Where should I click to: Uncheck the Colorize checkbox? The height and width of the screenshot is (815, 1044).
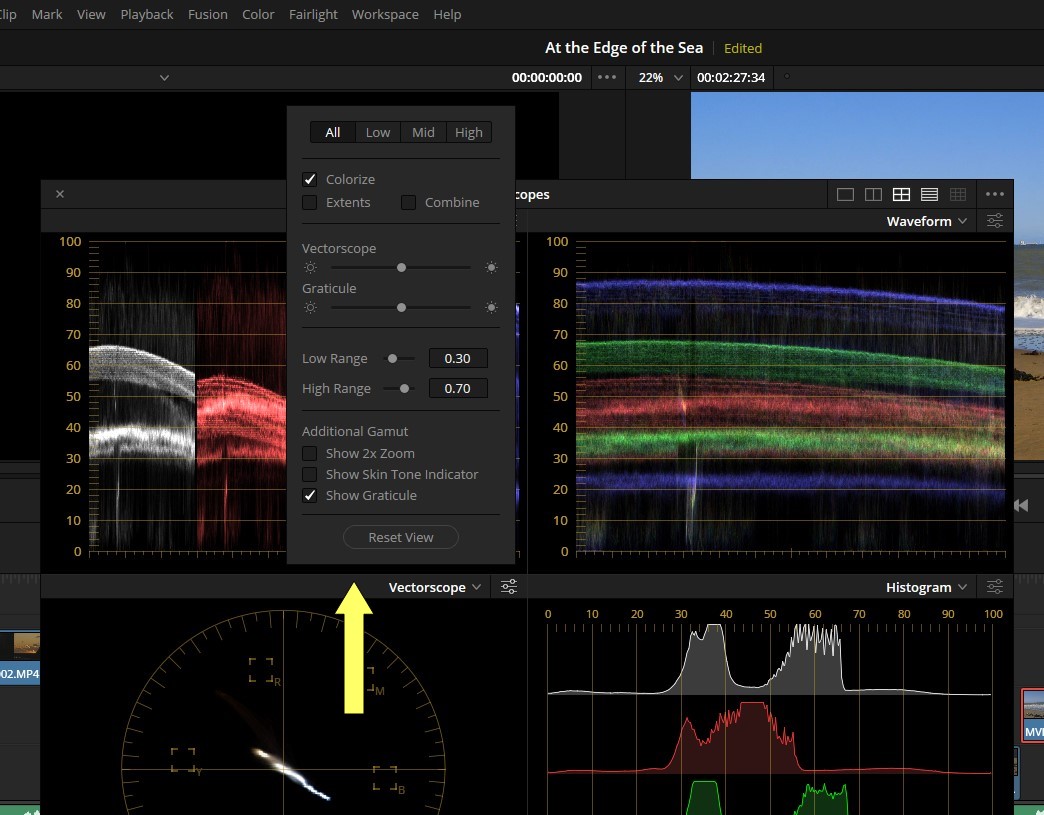tap(310, 179)
